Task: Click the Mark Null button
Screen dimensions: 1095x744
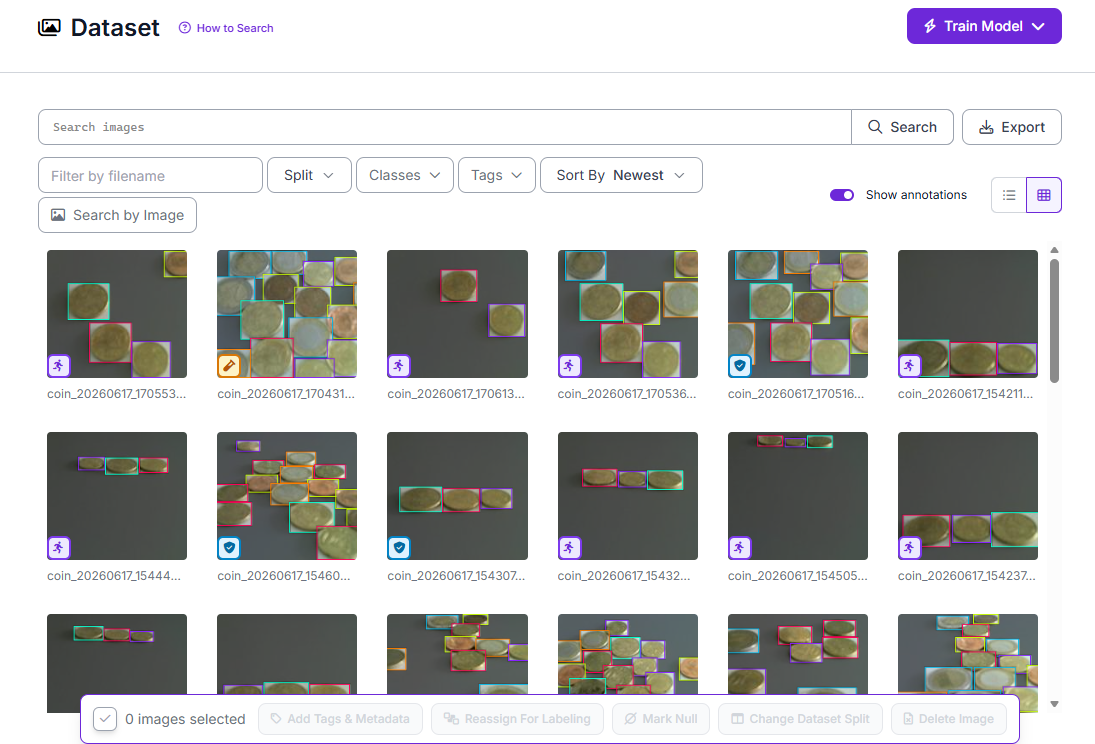Action: tap(661, 719)
